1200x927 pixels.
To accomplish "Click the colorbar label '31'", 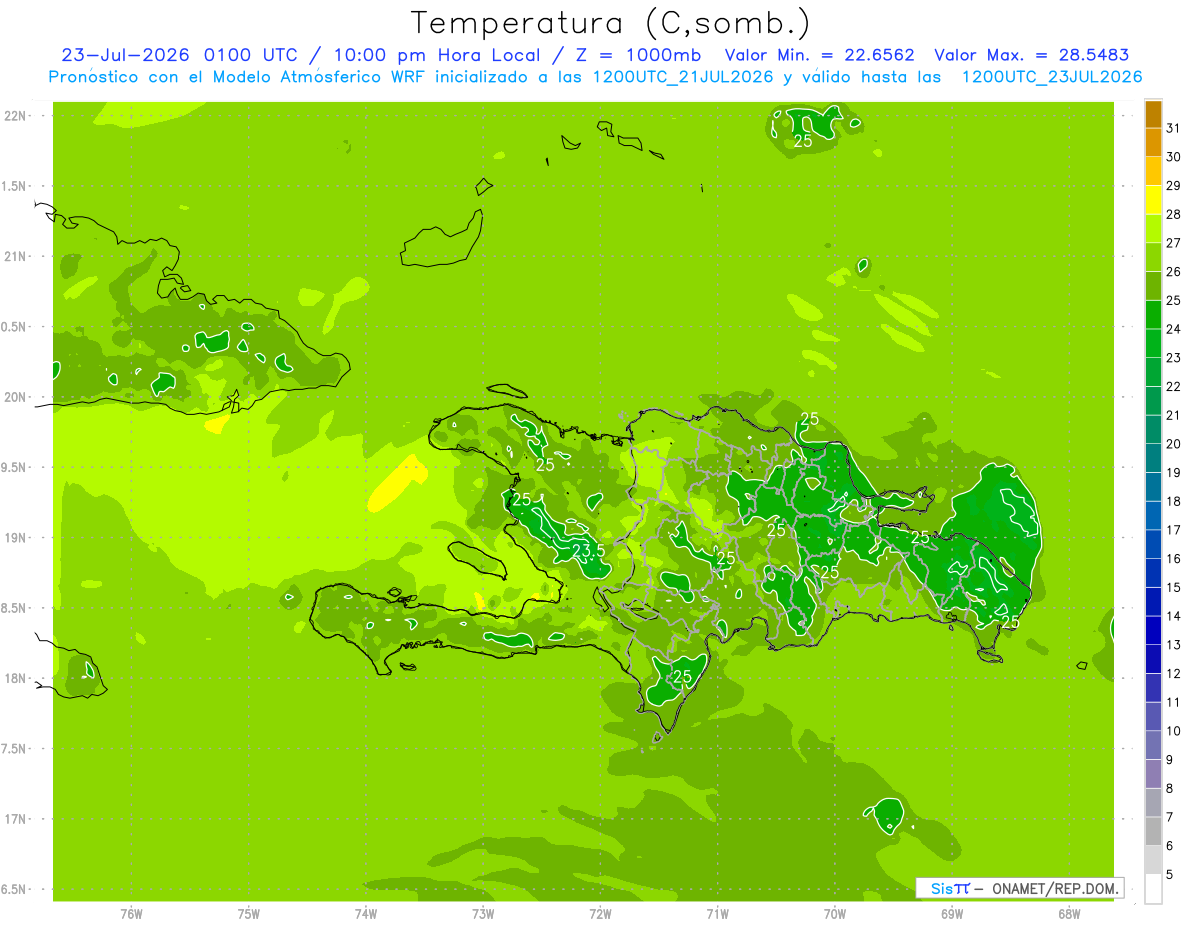I will pyautogui.click(x=1174, y=127).
